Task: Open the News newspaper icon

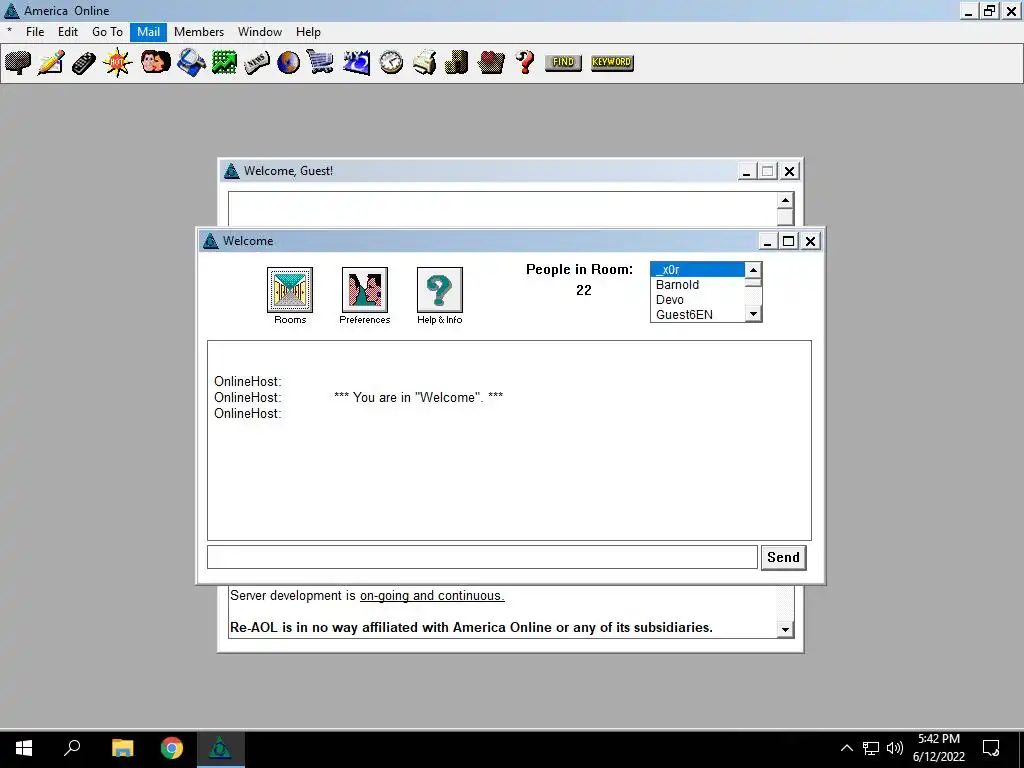Action: coord(257,63)
